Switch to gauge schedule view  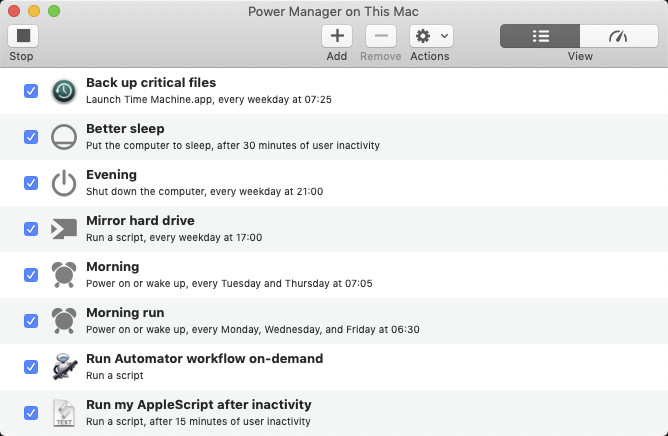tap(619, 36)
